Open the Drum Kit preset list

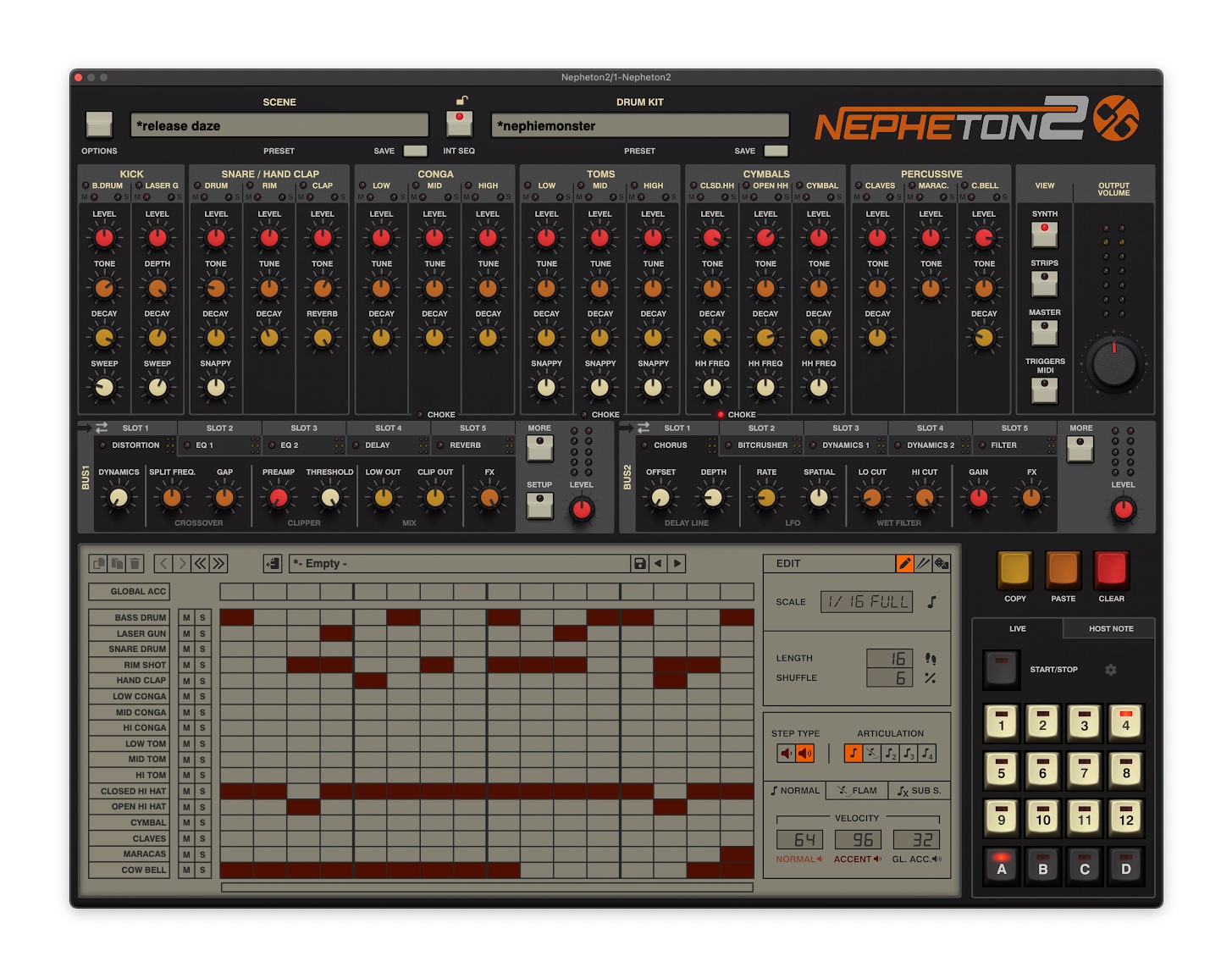[x=639, y=126]
